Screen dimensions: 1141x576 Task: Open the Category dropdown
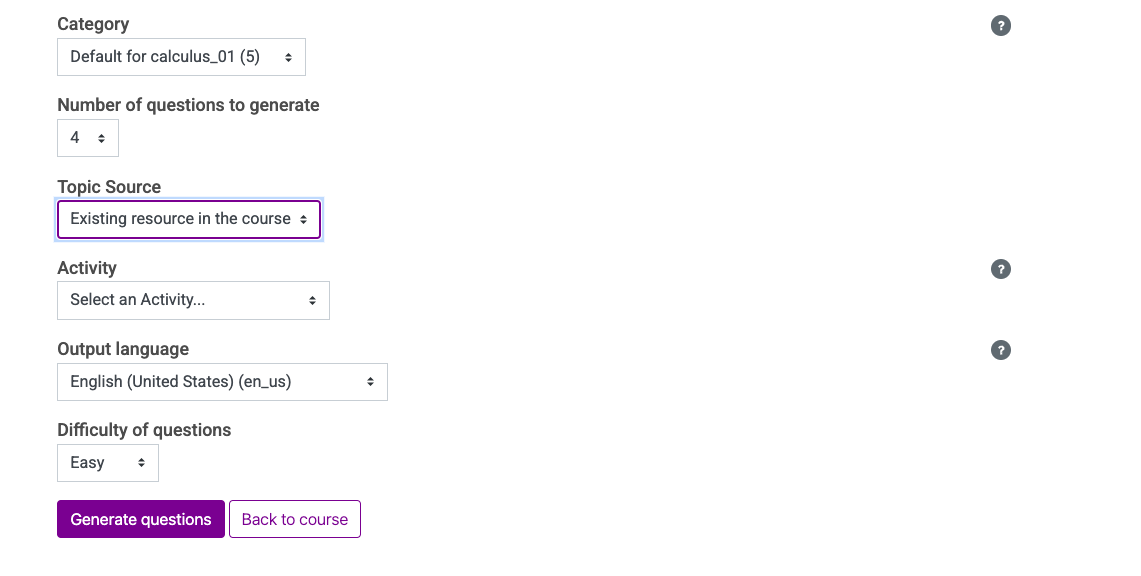click(181, 57)
